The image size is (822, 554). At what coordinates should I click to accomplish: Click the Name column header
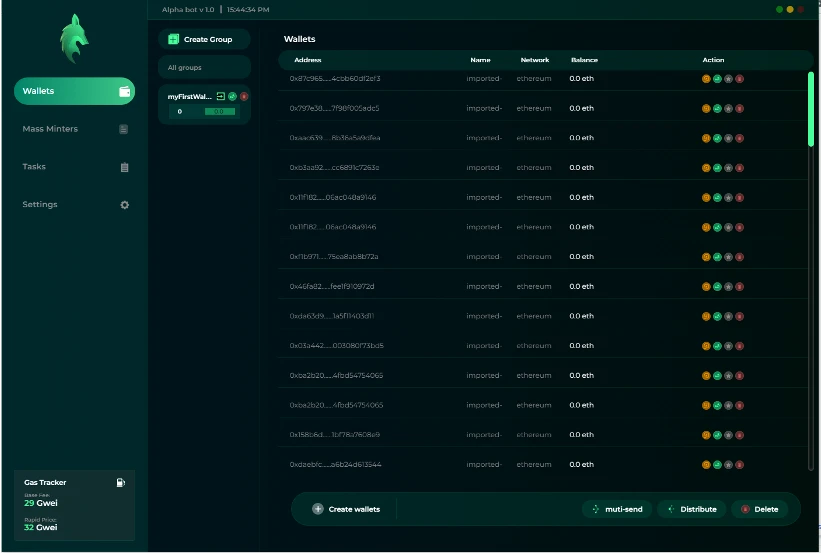coord(480,60)
